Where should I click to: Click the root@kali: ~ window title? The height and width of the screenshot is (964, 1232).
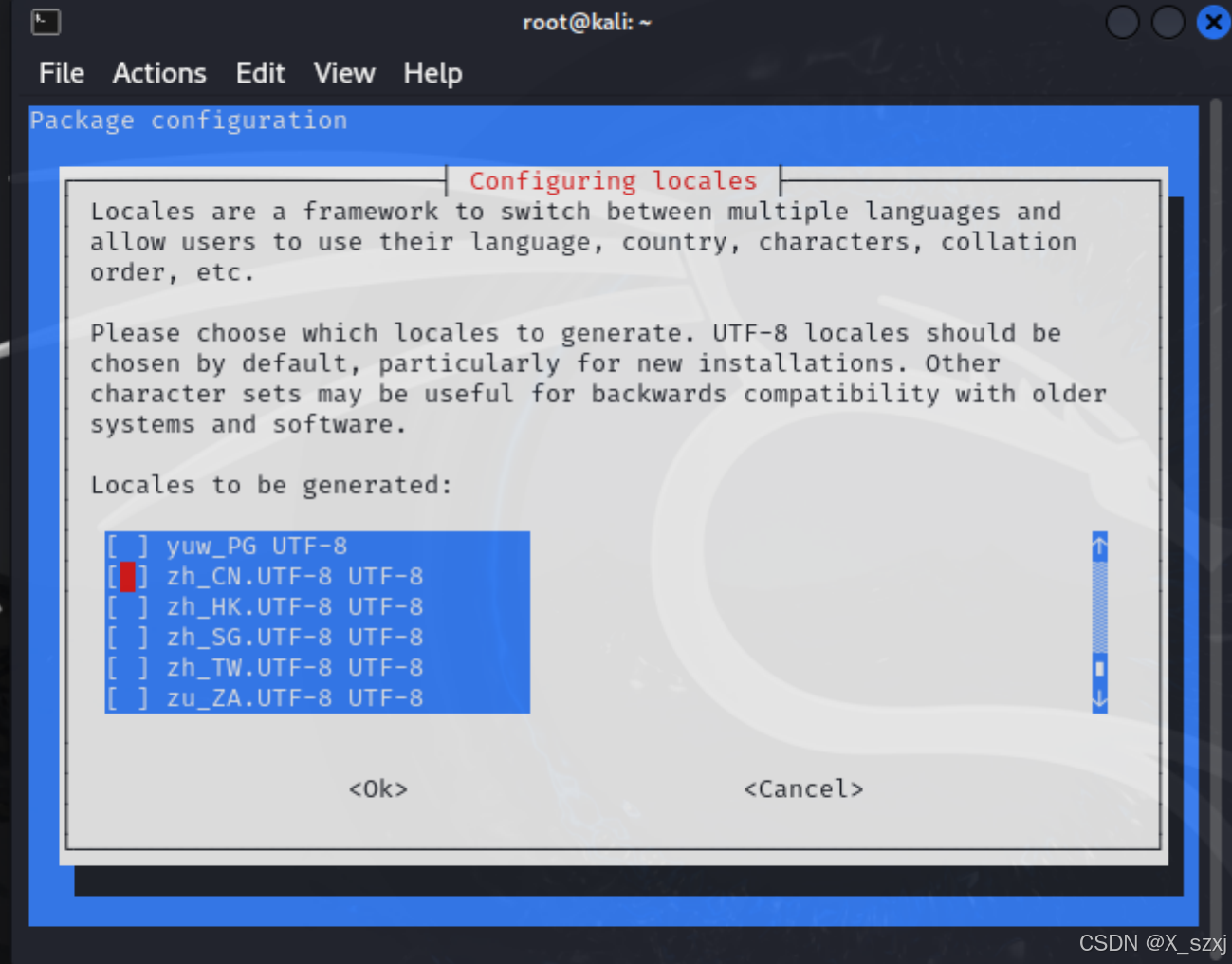pos(587,22)
